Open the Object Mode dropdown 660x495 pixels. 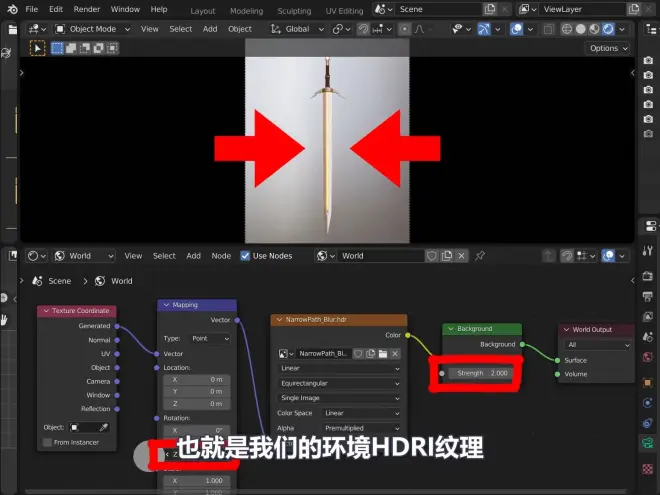click(x=93, y=29)
